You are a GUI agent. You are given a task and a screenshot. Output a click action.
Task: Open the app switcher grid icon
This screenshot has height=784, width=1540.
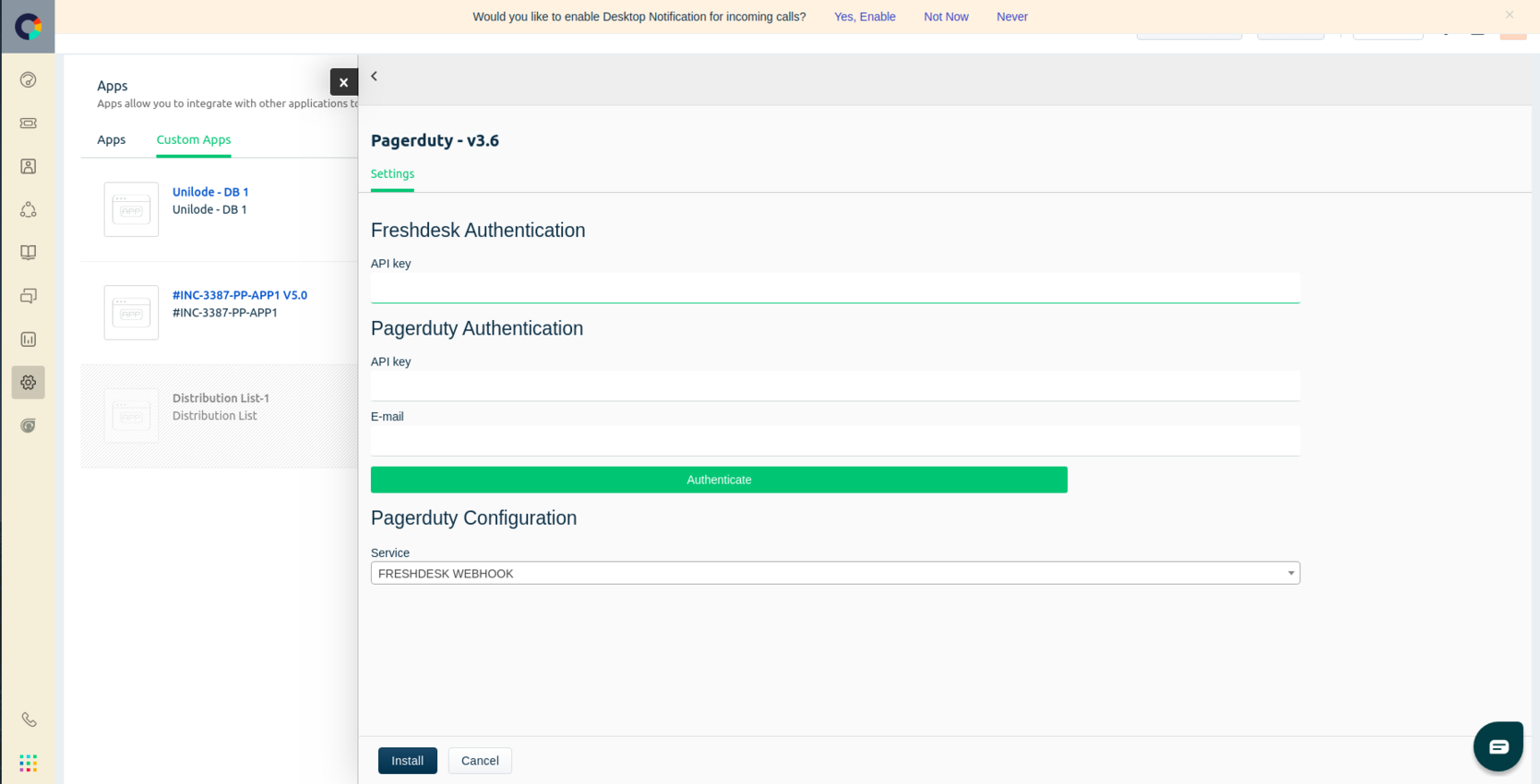click(x=29, y=763)
